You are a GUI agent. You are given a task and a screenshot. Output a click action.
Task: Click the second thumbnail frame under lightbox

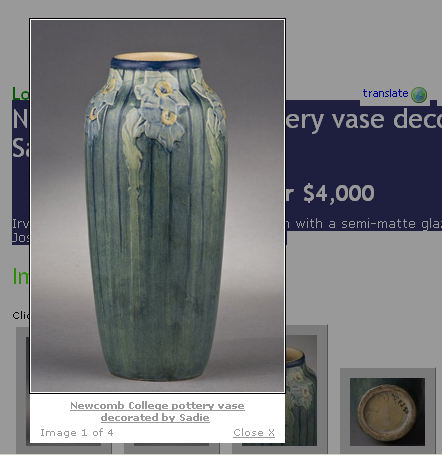click(172, 448)
